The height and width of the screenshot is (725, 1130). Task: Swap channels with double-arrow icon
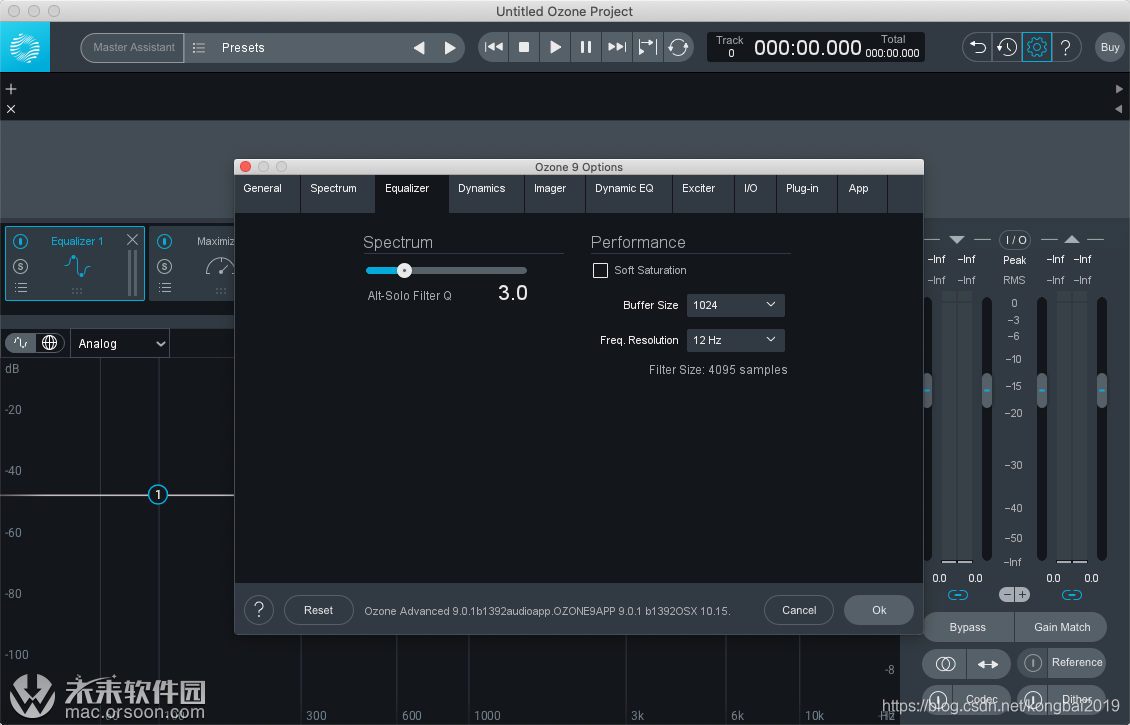(988, 664)
